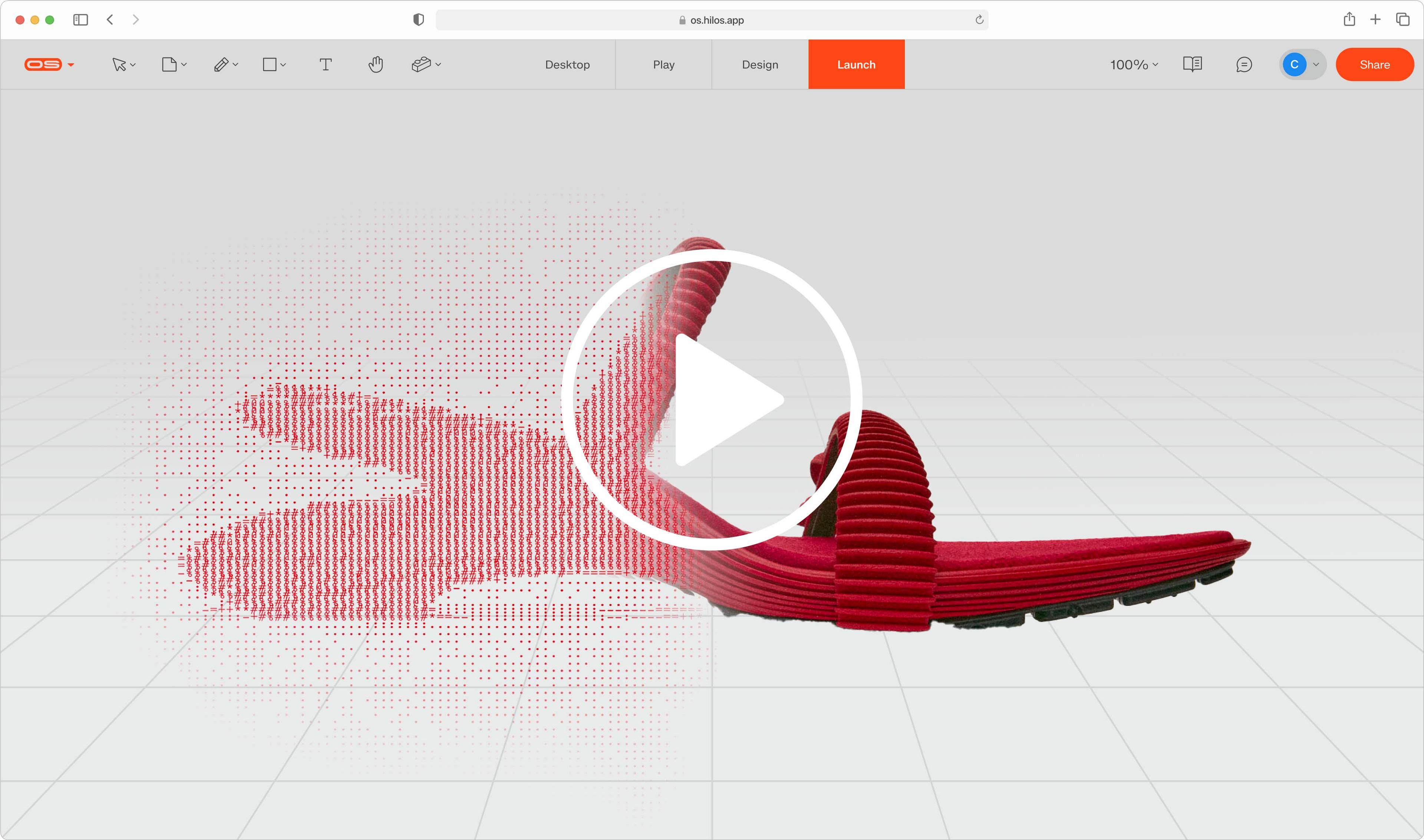1424x840 pixels.
Task: Expand the pencil tool options chevron
Action: 235,65
